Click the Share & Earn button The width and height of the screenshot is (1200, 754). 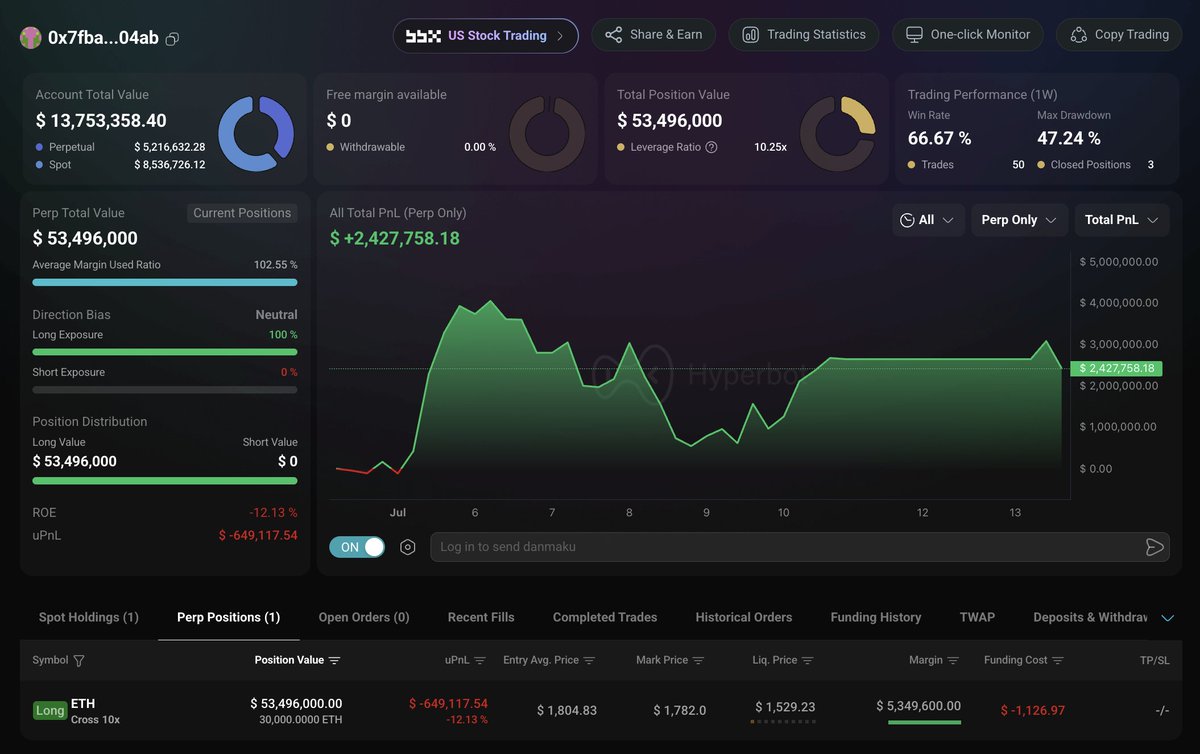coord(655,35)
